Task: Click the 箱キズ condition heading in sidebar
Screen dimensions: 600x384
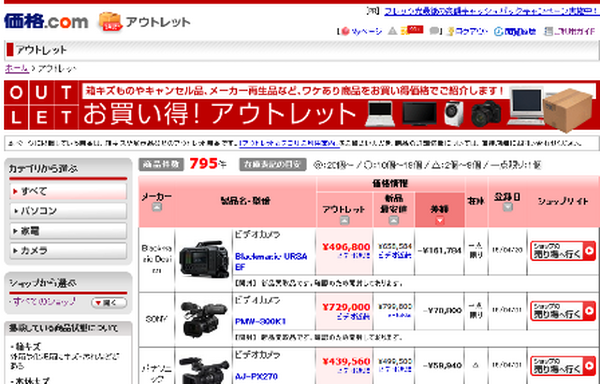Action: click(28, 347)
